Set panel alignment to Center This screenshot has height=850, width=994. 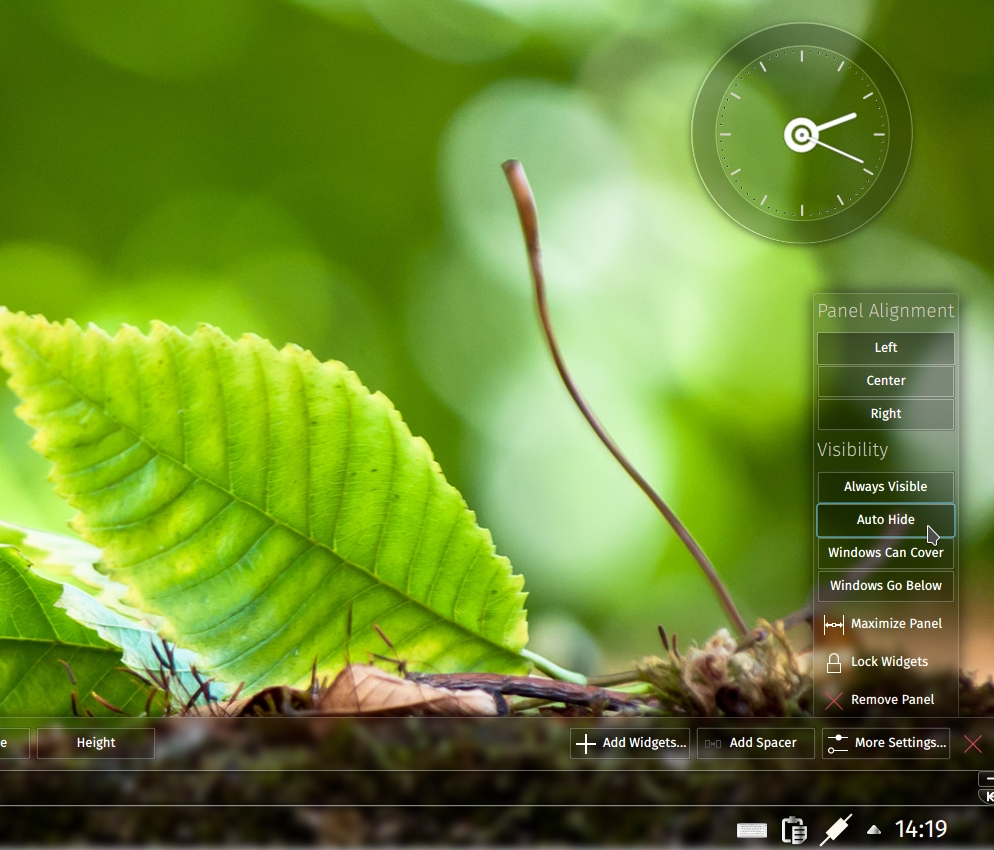885,381
